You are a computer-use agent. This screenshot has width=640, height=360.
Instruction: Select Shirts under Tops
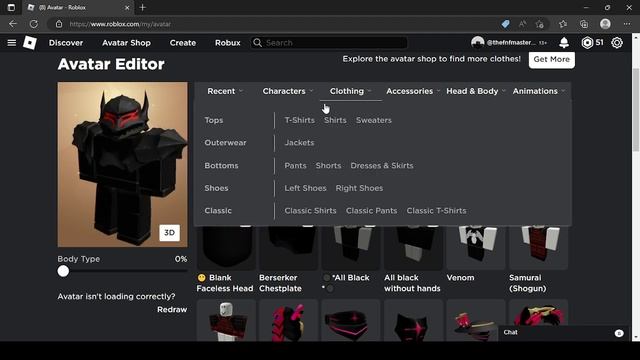[335, 120]
